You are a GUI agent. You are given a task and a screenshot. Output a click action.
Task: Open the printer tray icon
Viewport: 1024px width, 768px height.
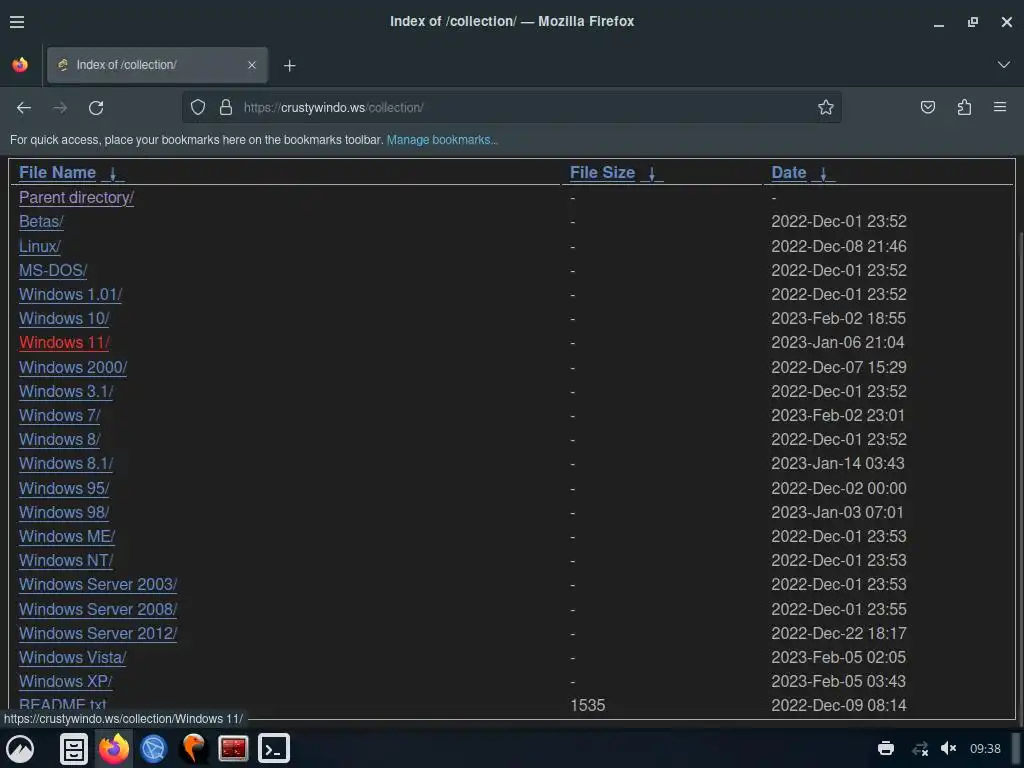pos(886,748)
